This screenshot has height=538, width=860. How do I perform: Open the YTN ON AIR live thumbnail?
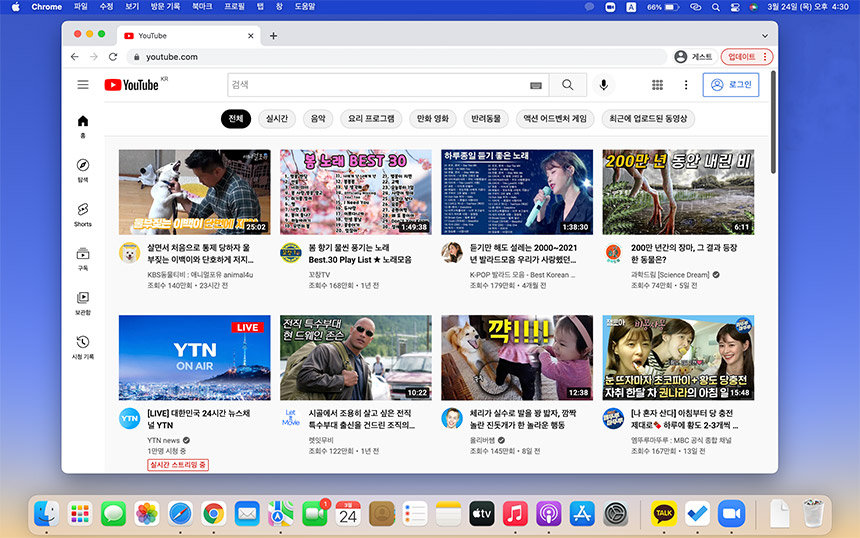tap(195, 358)
